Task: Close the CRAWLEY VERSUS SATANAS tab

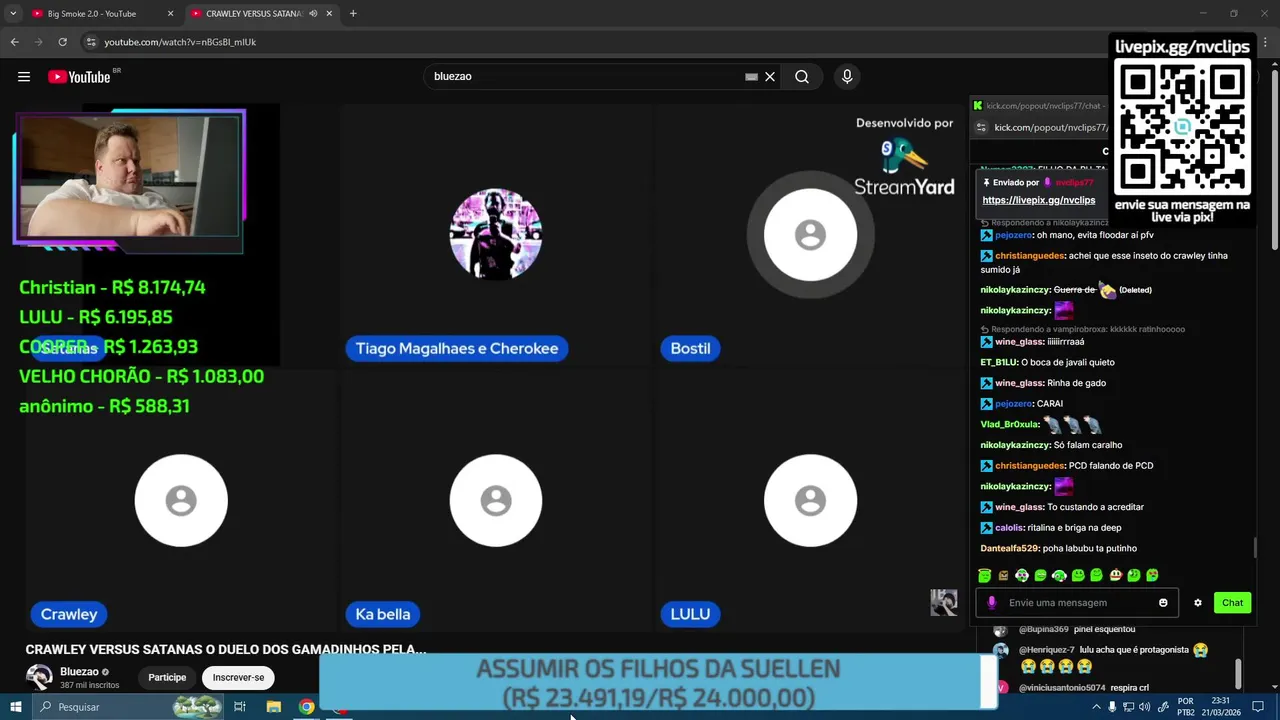Action: tap(329, 14)
